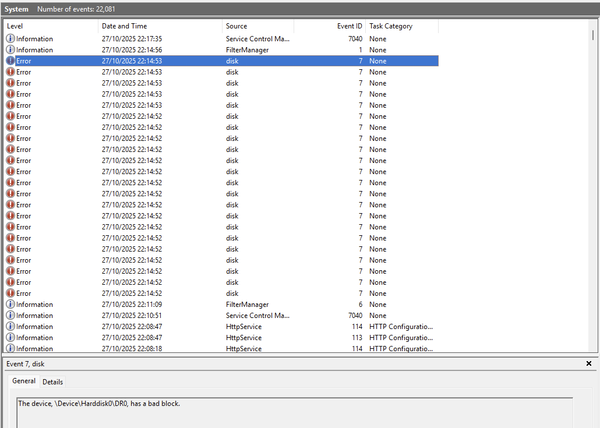
Task: Sort events by the Level column header
Action: [50, 26]
